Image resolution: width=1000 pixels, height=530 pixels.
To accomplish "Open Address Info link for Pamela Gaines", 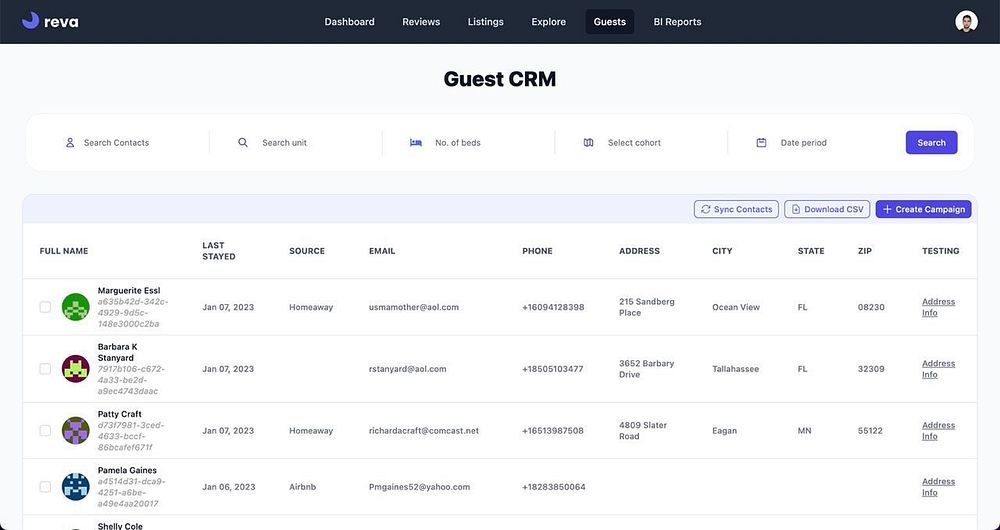I will [938, 487].
